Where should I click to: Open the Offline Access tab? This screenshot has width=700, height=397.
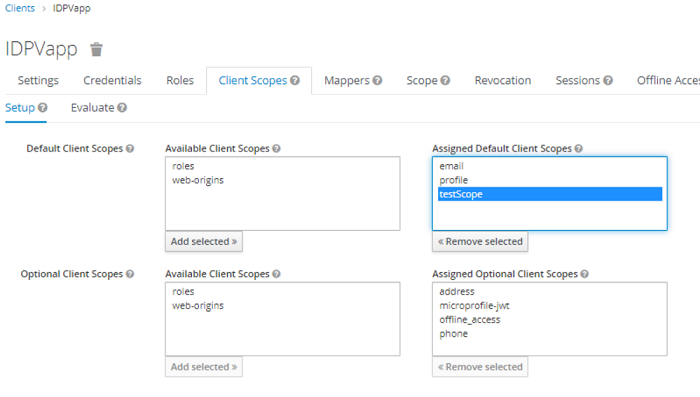coord(668,80)
